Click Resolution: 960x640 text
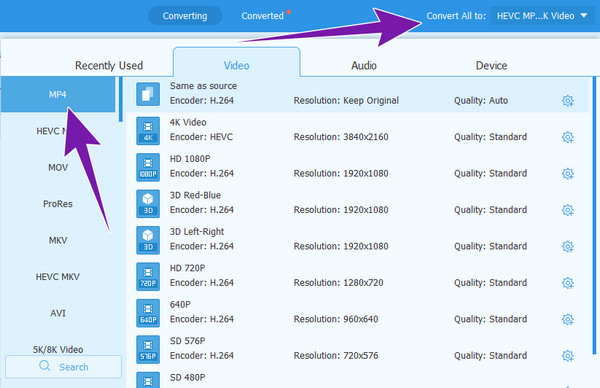 tap(336, 319)
